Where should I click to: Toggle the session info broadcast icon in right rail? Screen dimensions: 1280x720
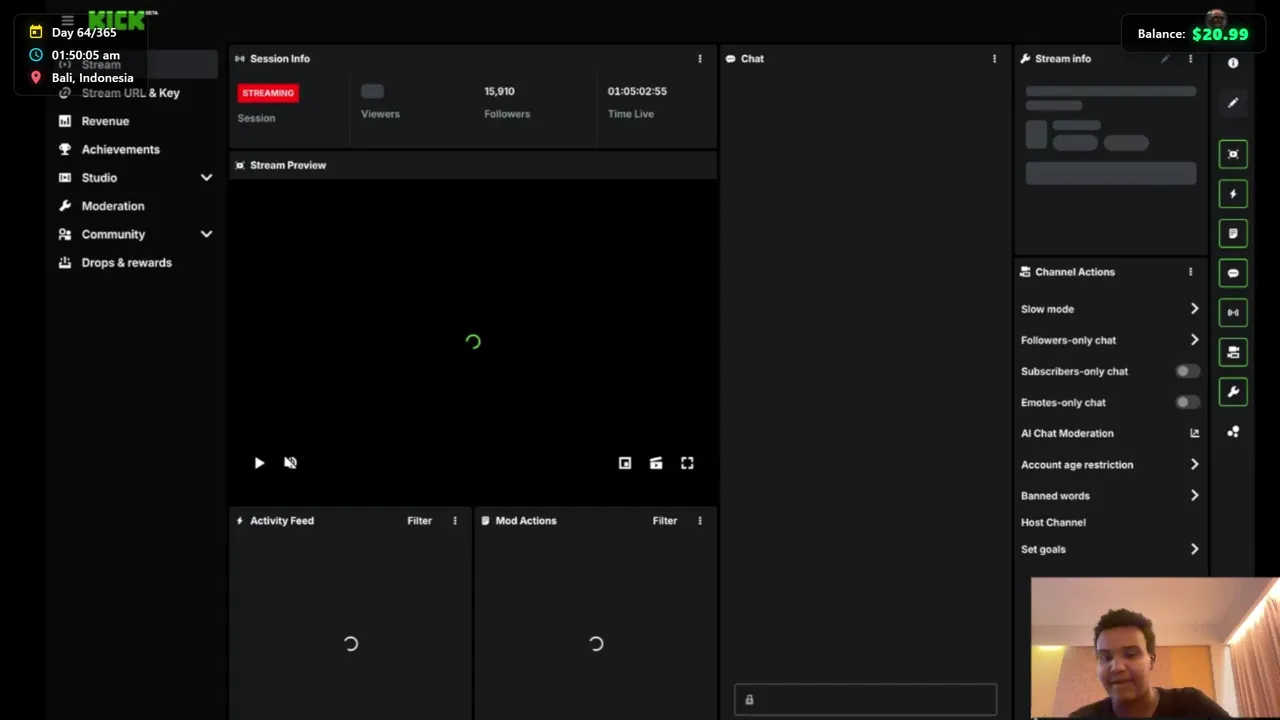pos(1233,312)
